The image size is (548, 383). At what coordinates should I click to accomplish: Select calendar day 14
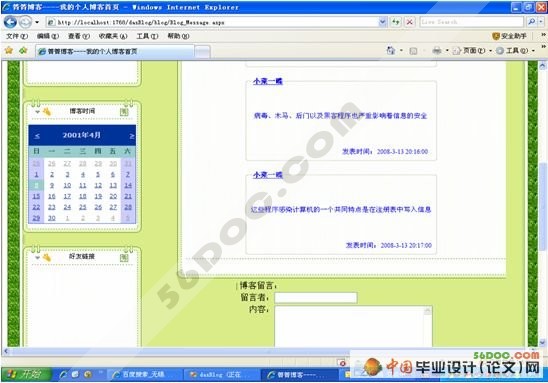(128, 185)
